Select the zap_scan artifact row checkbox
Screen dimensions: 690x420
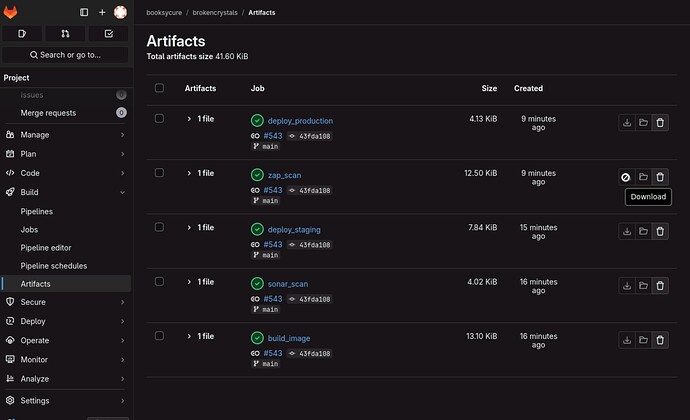159,172
